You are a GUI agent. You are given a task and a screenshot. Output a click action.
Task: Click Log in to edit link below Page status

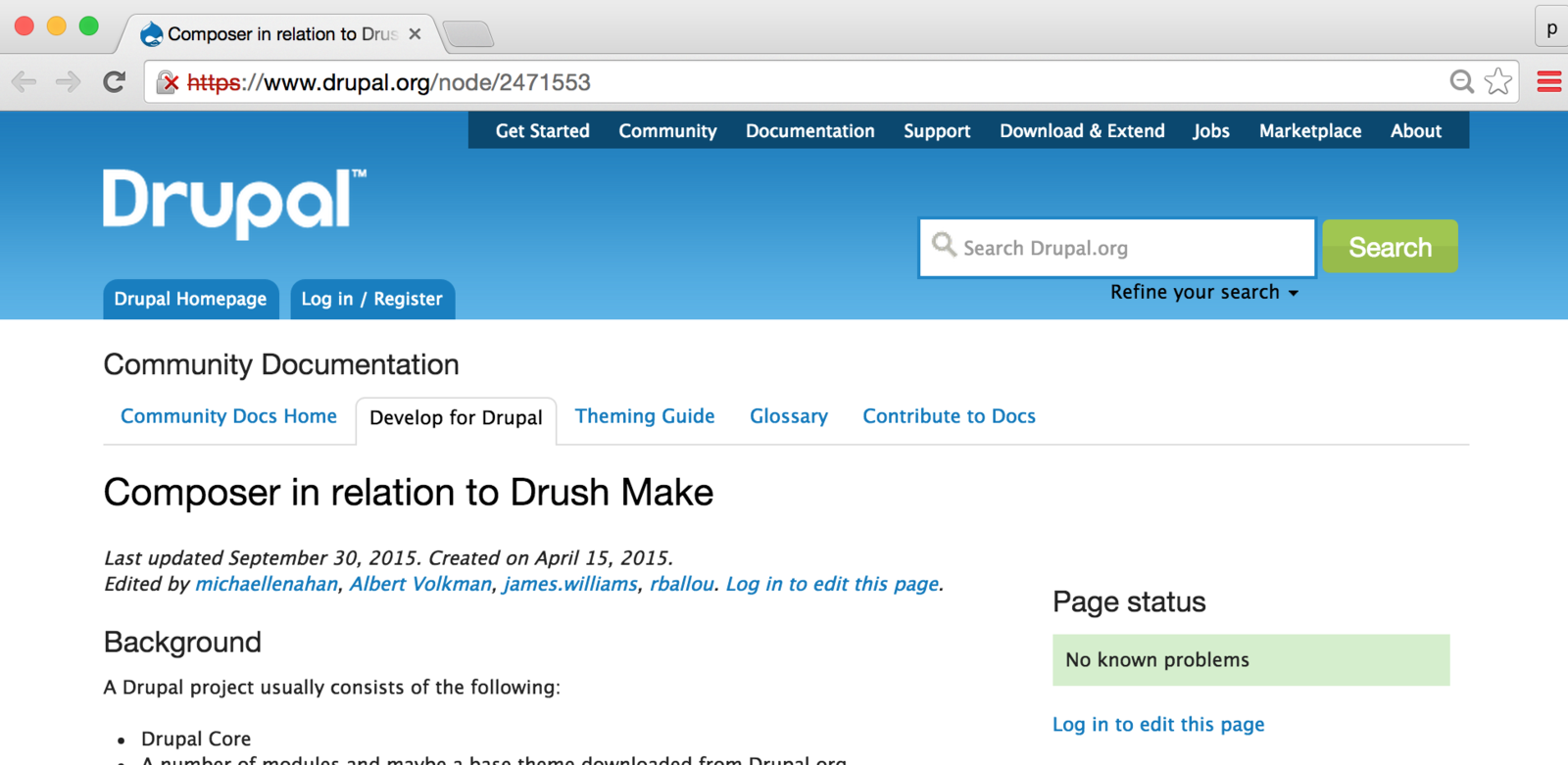point(1158,724)
